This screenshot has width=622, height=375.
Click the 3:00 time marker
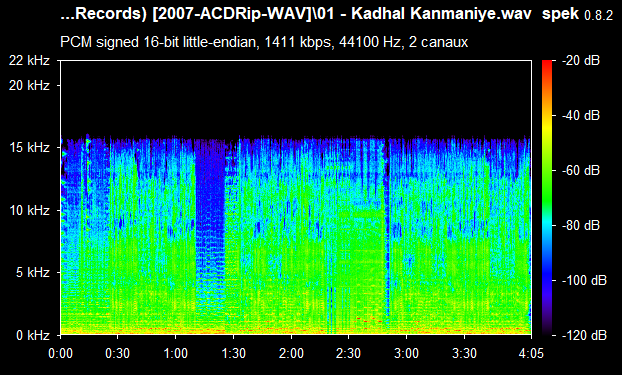(406, 353)
